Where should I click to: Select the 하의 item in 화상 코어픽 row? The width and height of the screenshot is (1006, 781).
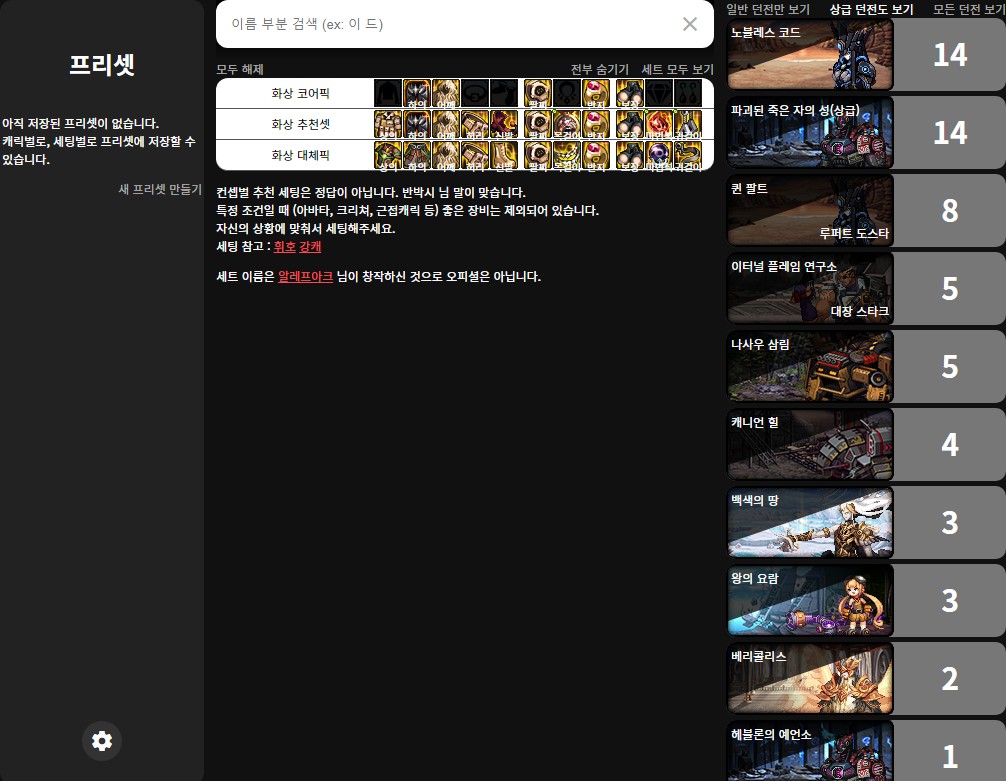click(x=417, y=94)
